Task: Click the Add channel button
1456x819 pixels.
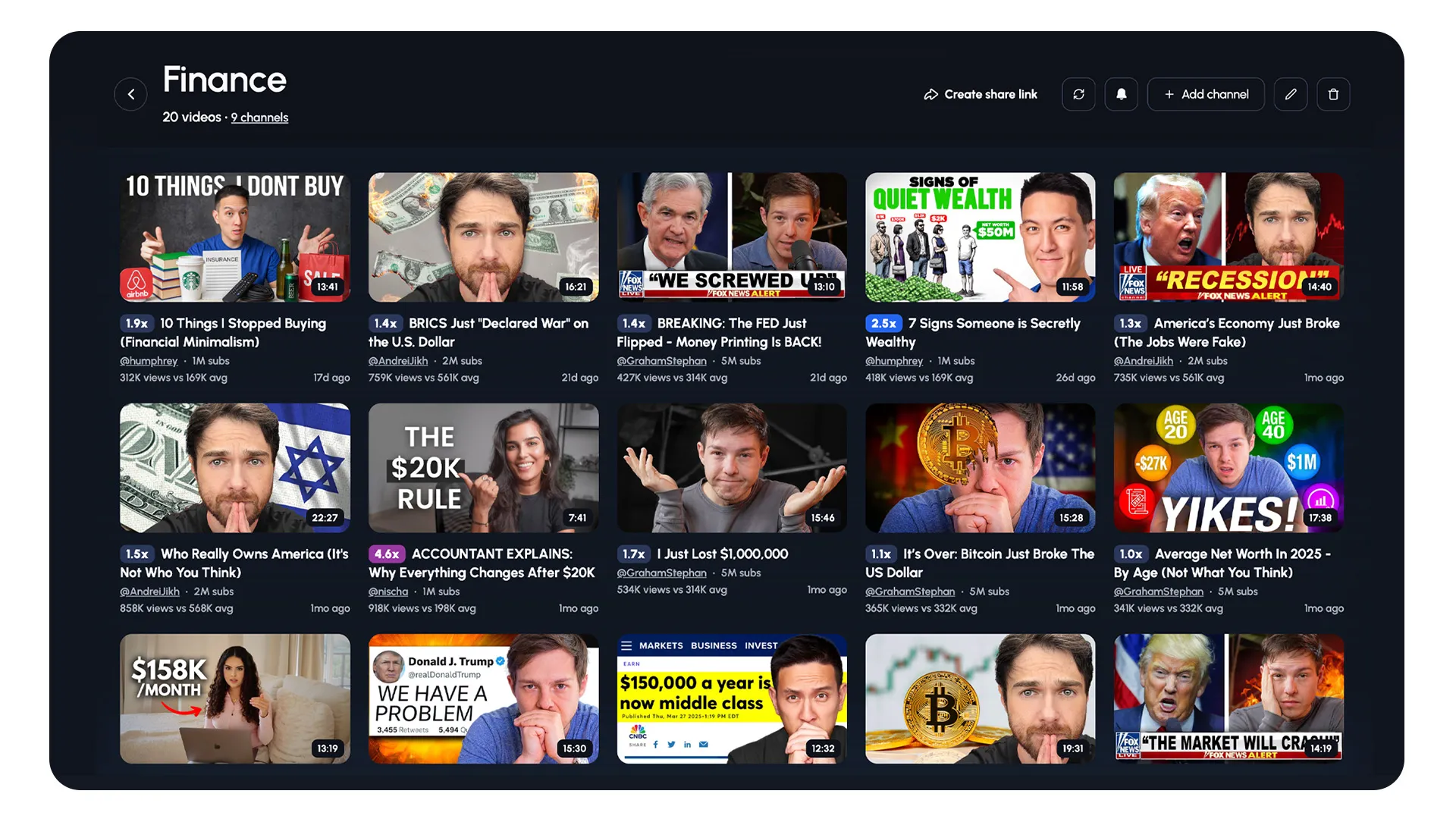Action: tap(1206, 94)
